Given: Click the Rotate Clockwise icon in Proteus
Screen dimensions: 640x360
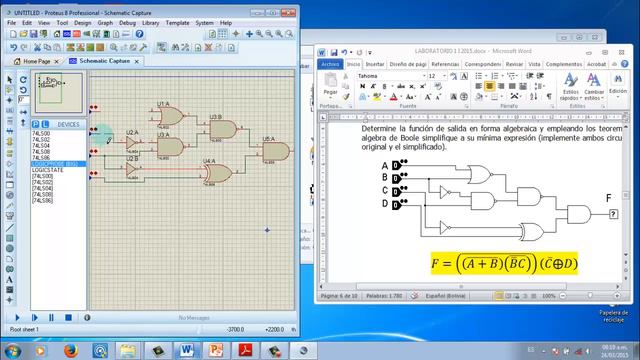Looking at the screenshot, I should 23,79.
